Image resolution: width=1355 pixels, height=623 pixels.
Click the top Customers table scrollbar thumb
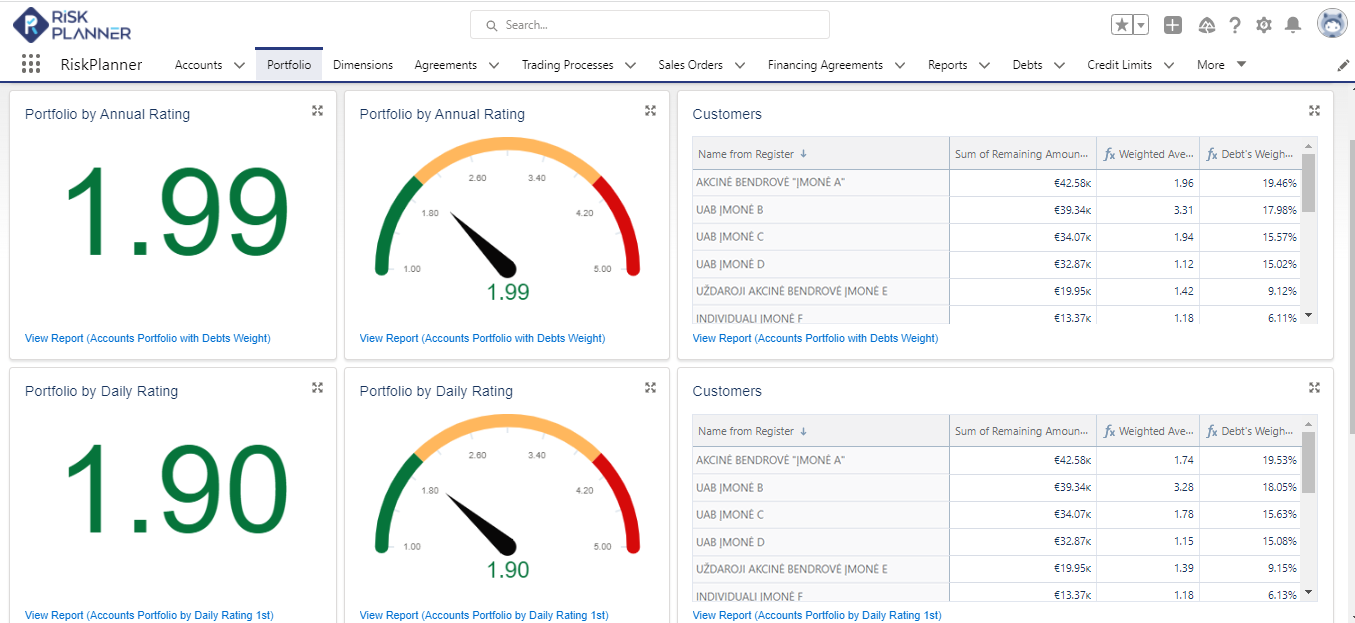pyautogui.click(x=1308, y=183)
